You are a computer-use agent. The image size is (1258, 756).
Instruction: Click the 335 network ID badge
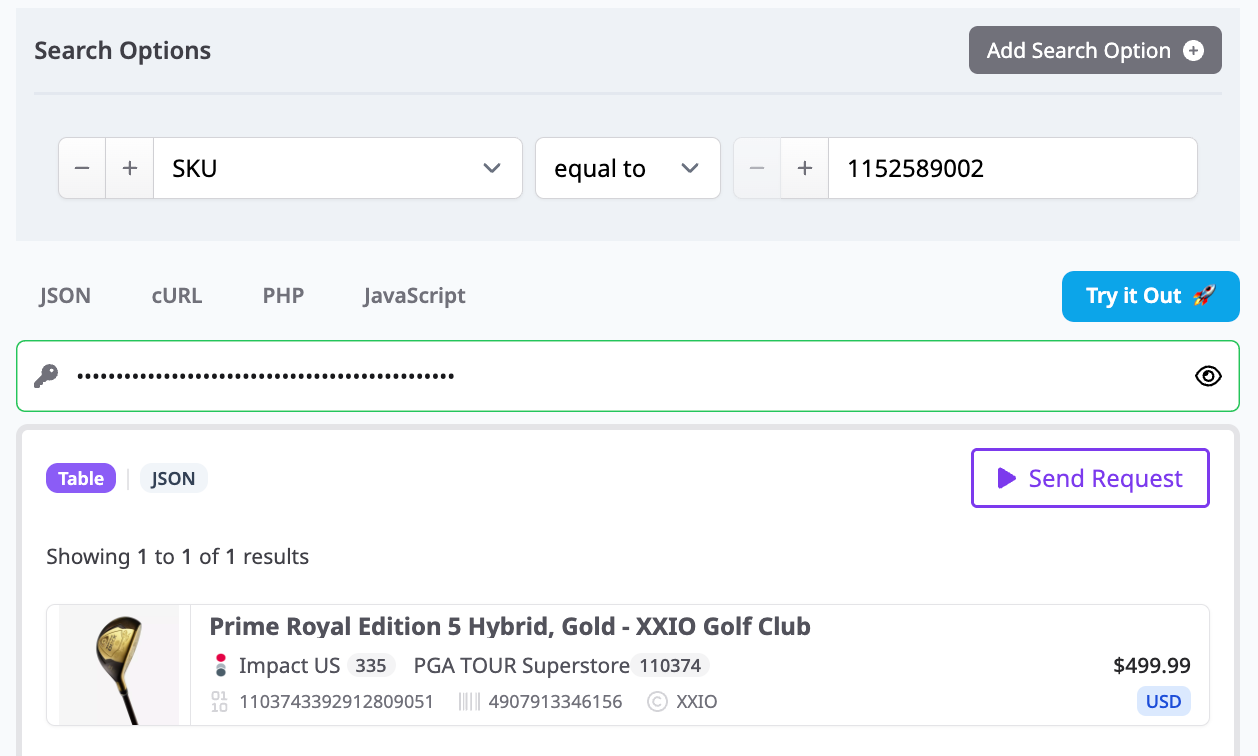371,666
